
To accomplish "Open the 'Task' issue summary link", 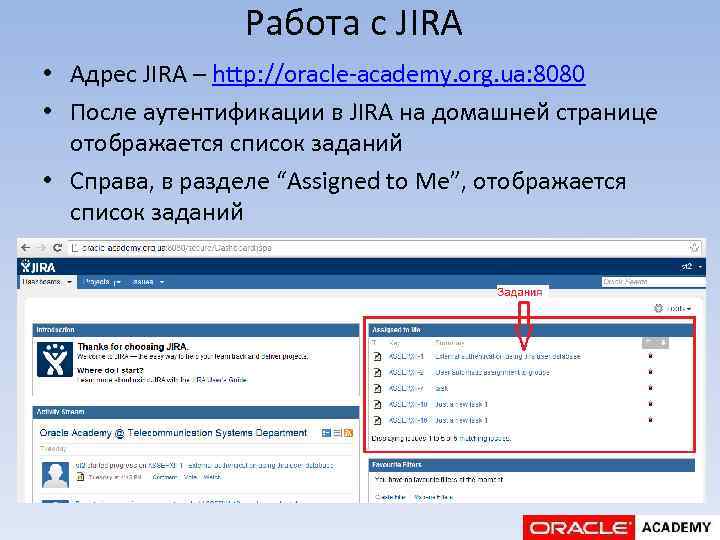I will pyautogui.click(x=441, y=388).
